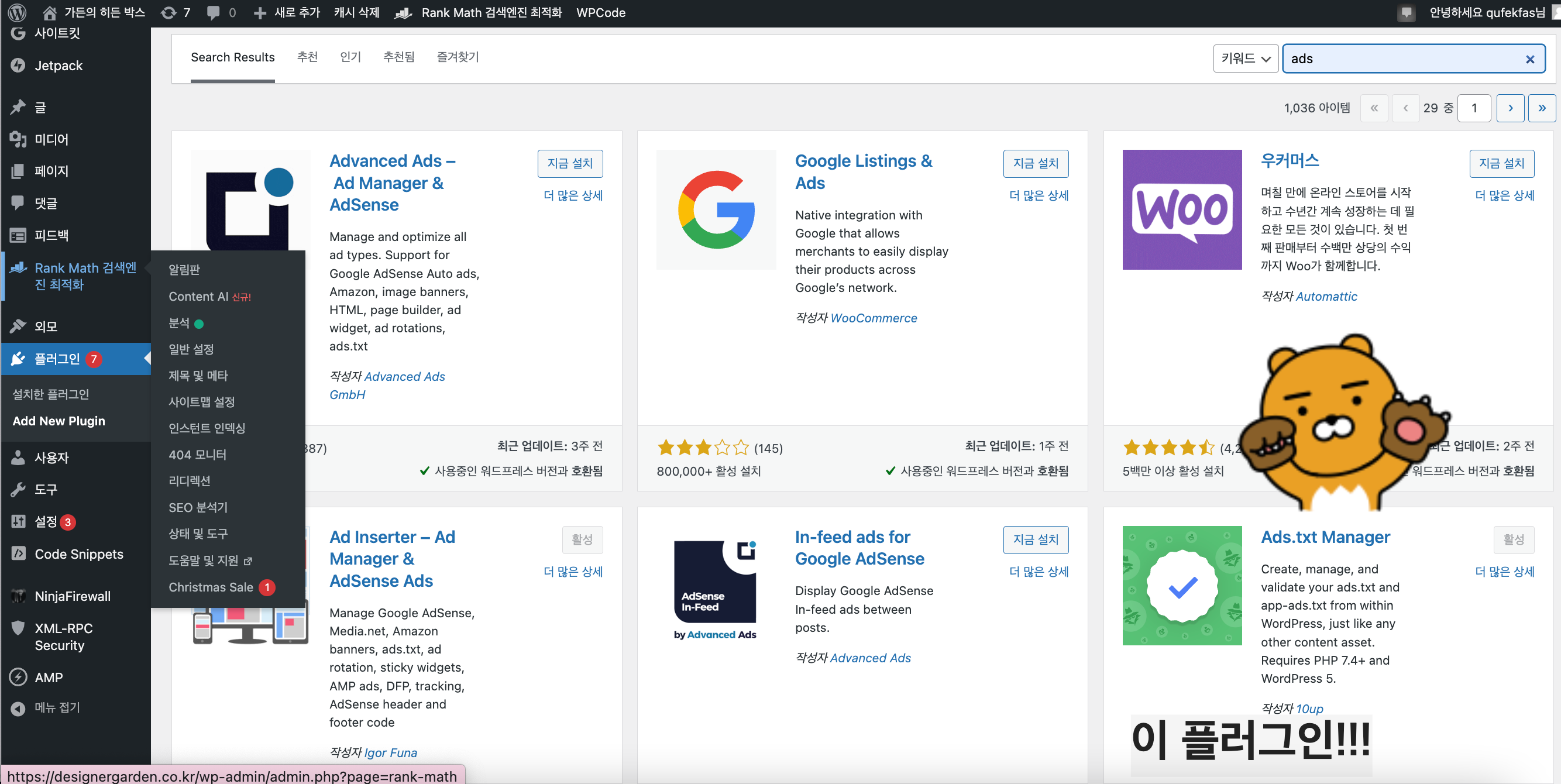
Task: Open the AMP sidebar menu
Action: (49, 678)
